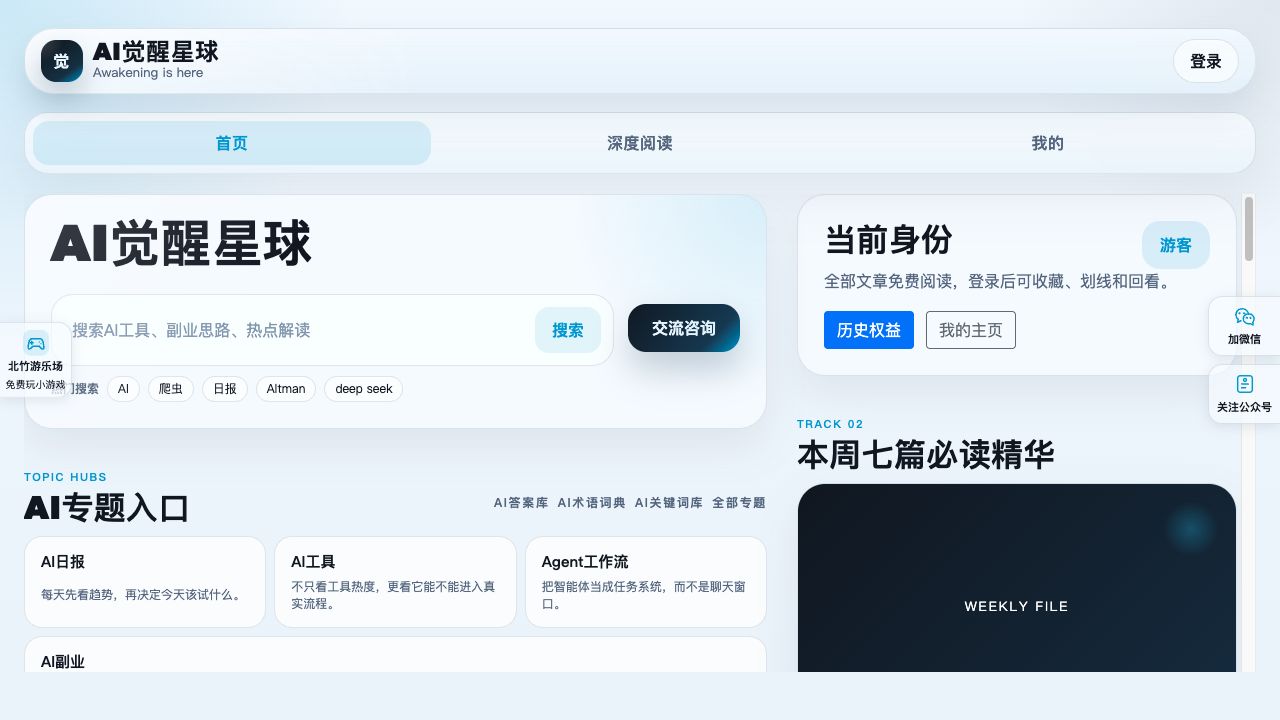The height and width of the screenshot is (720, 1280).
Task: Open the AI日报 topic card
Action: (x=145, y=582)
